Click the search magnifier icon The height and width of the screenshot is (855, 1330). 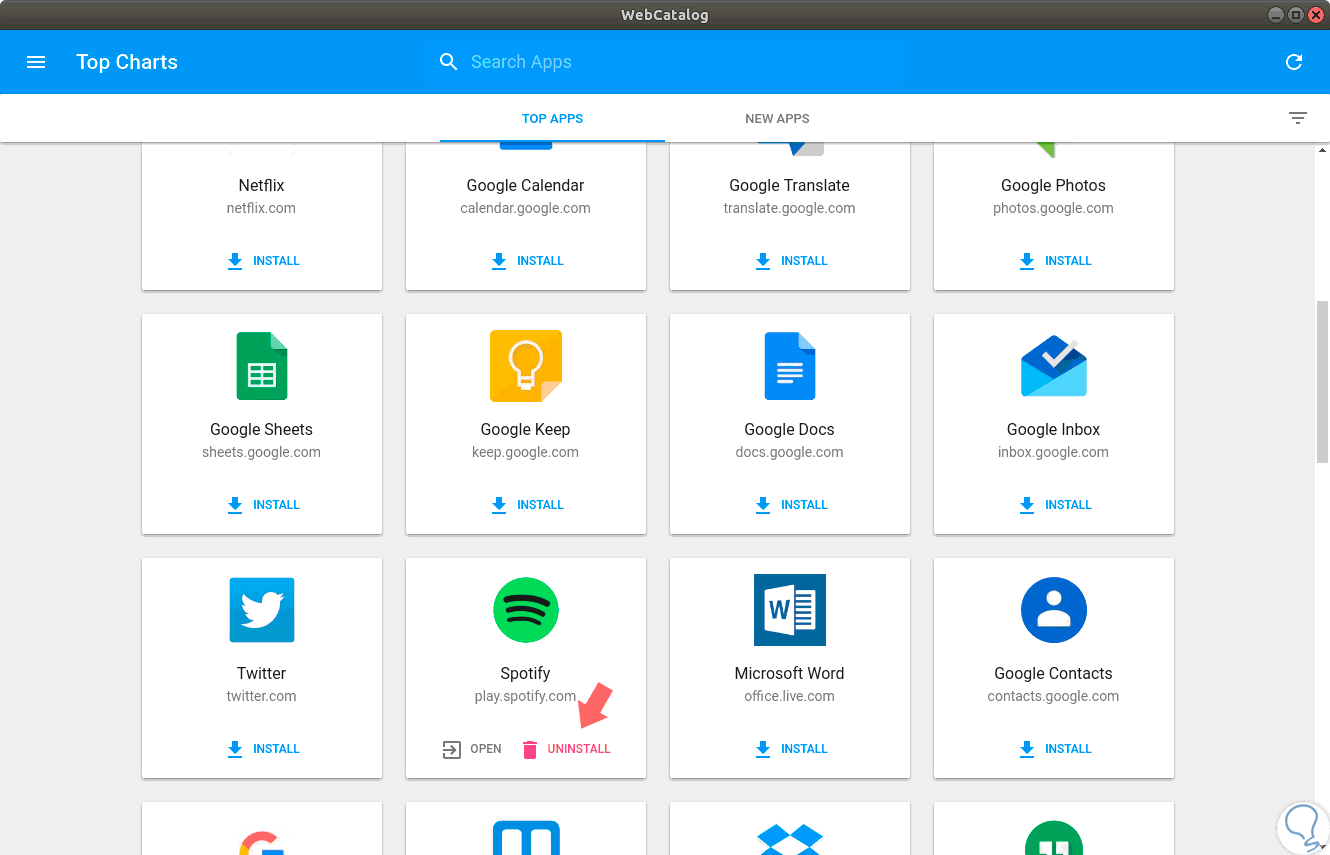(x=449, y=62)
